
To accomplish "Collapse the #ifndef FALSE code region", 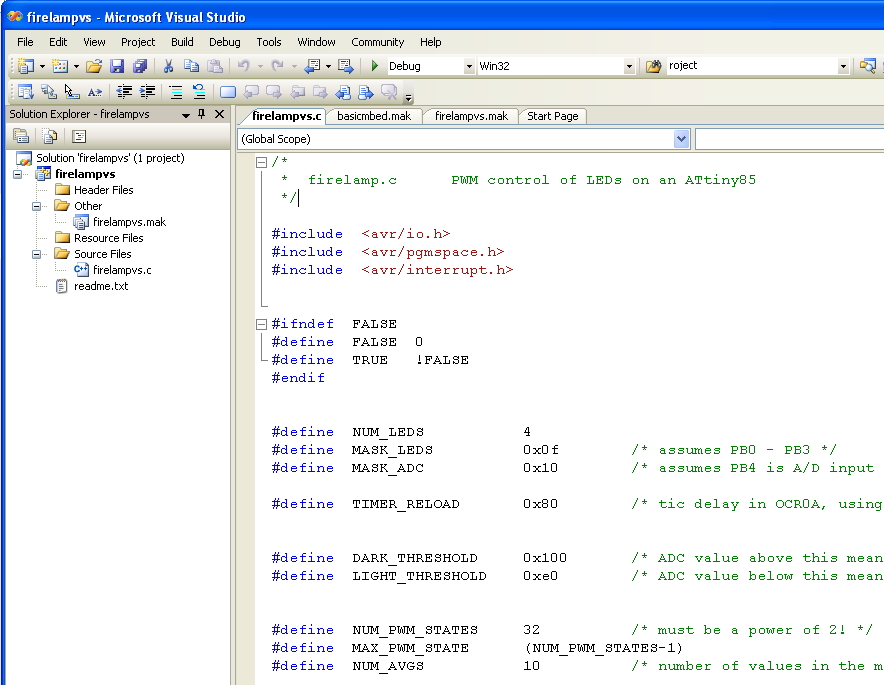I will coord(262,323).
